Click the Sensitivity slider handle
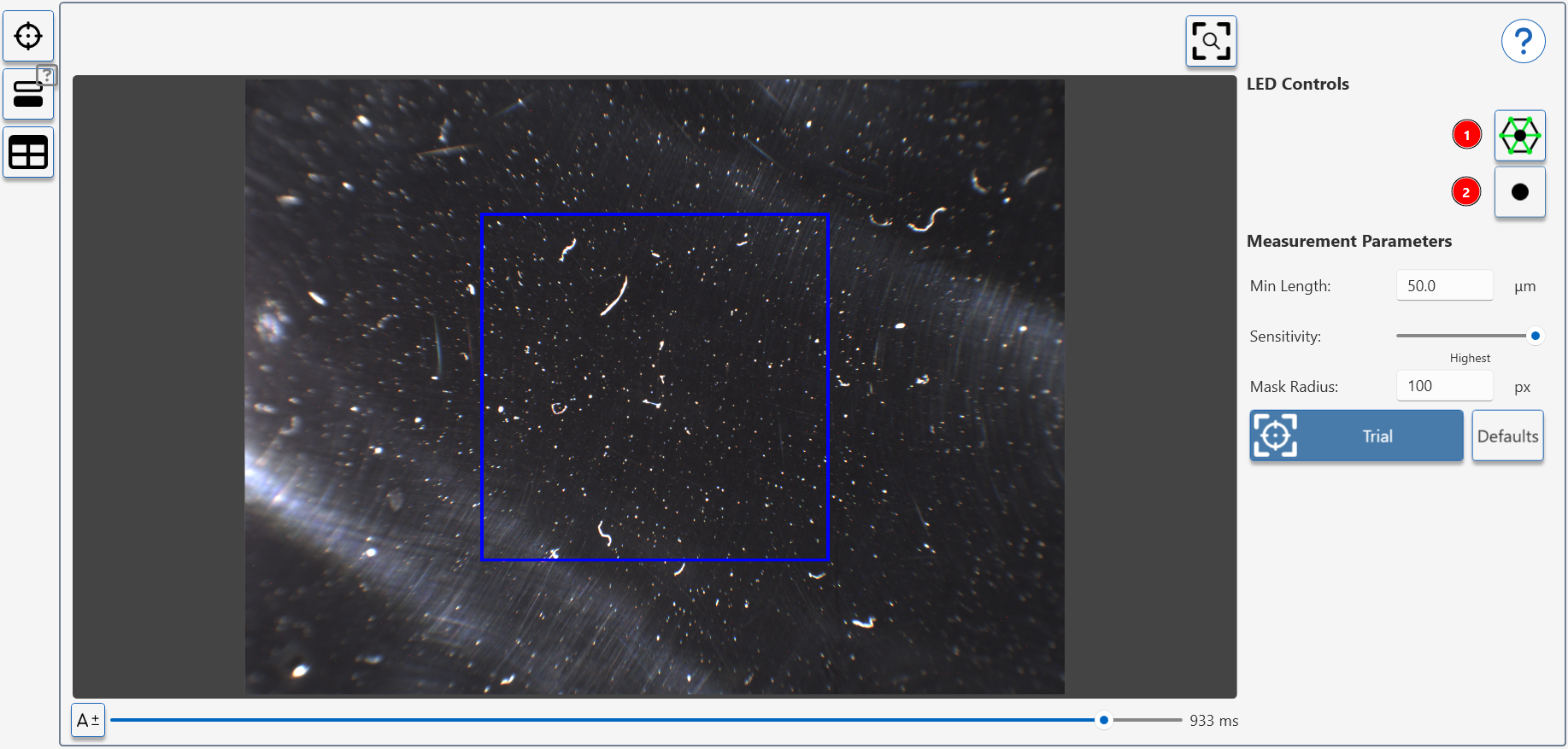 coord(1535,336)
